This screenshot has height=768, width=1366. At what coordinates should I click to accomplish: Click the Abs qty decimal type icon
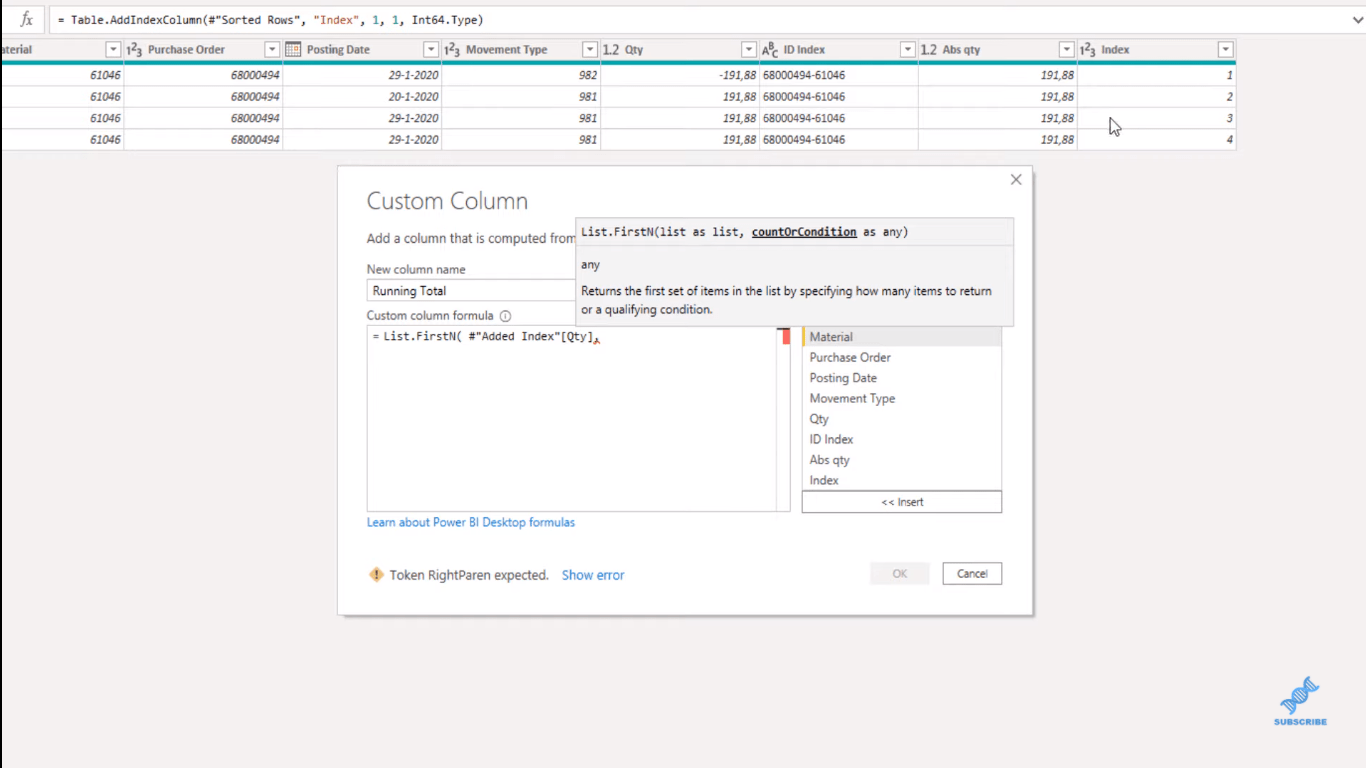pos(928,49)
